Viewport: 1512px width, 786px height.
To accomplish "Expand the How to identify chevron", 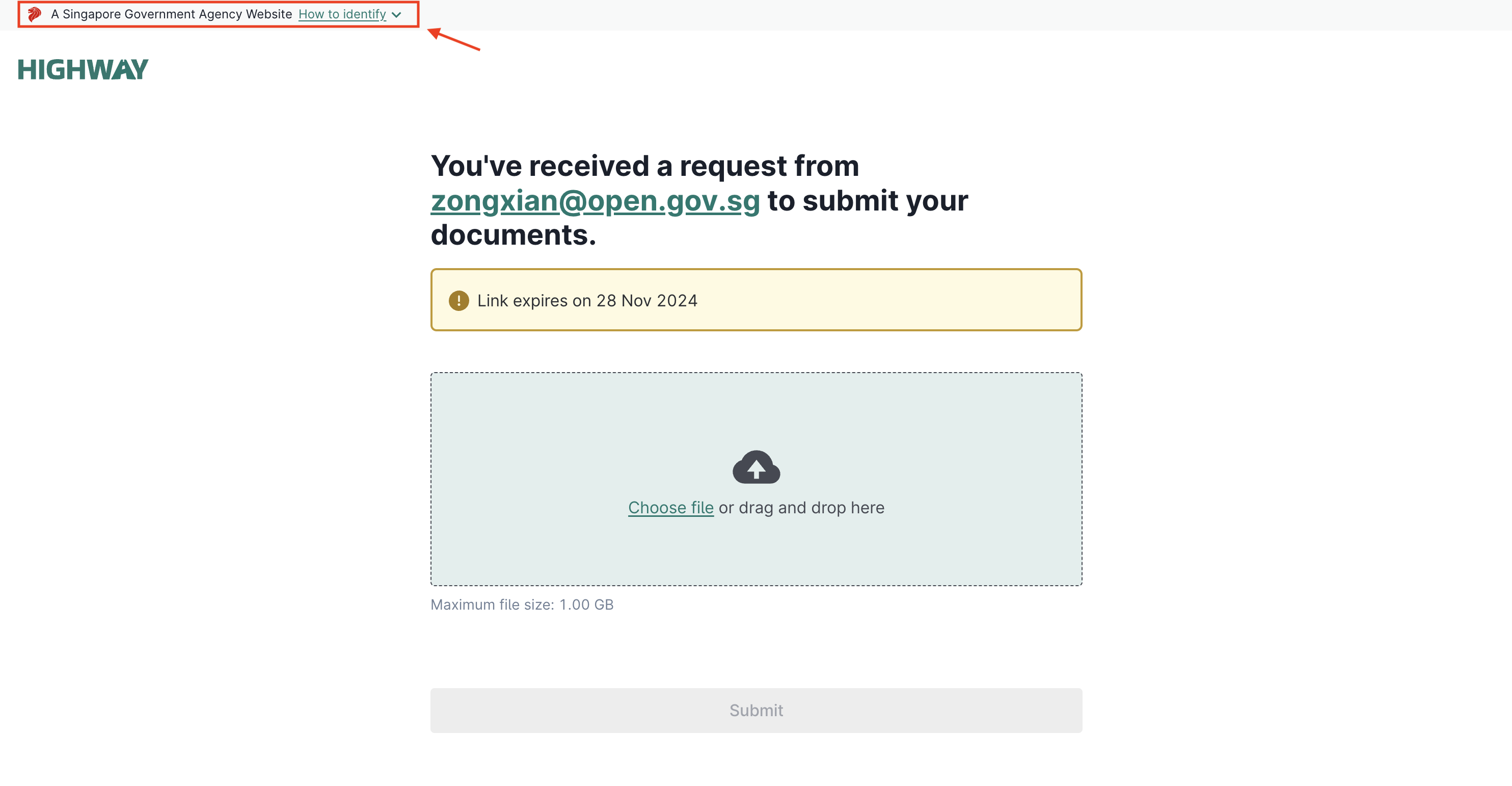I will (397, 15).
